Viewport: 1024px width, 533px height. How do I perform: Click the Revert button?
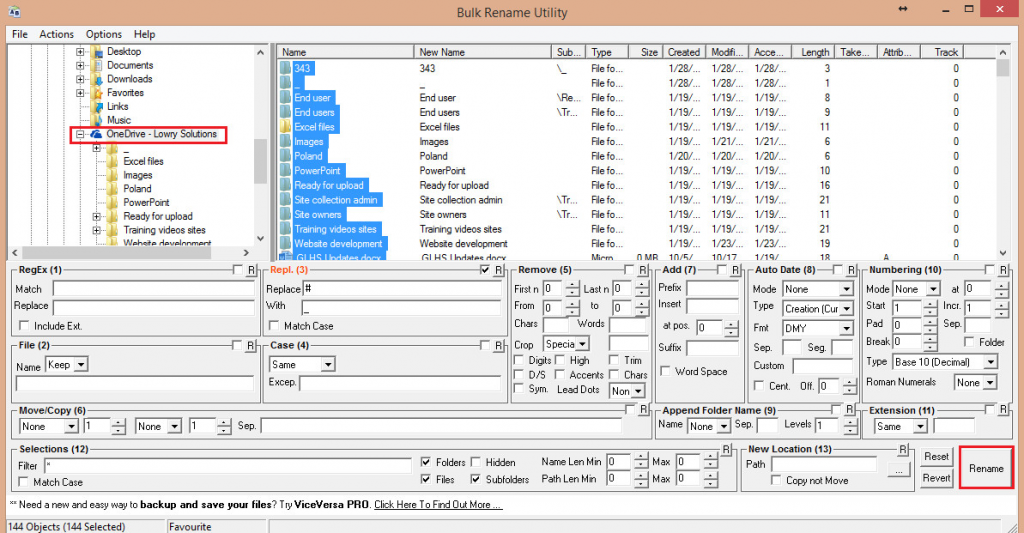coord(936,478)
